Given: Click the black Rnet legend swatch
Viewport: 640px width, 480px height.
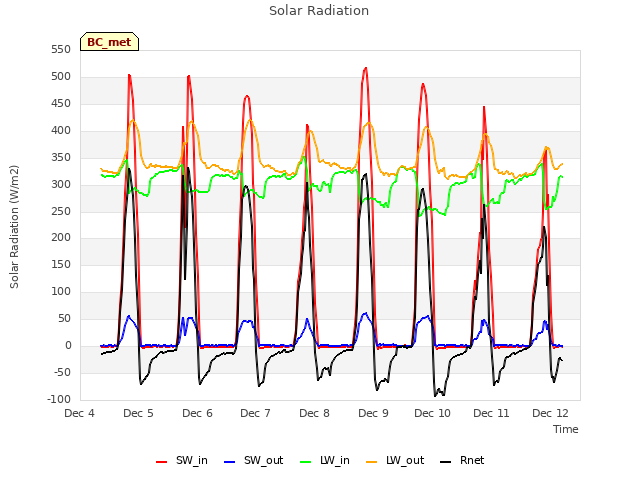Looking at the screenshot, I should [445, 462].
